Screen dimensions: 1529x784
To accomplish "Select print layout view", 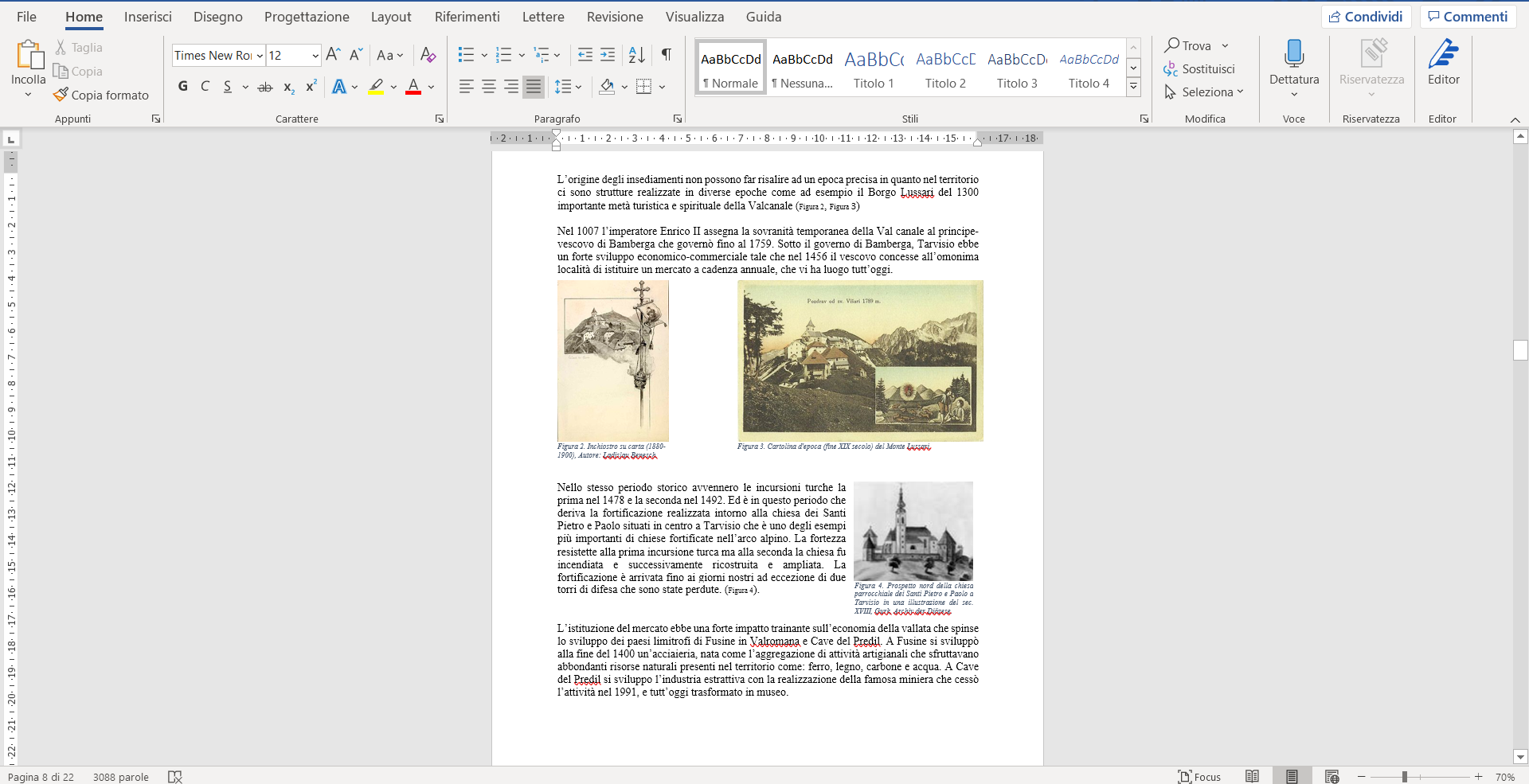I will (x=1292, y=777).
